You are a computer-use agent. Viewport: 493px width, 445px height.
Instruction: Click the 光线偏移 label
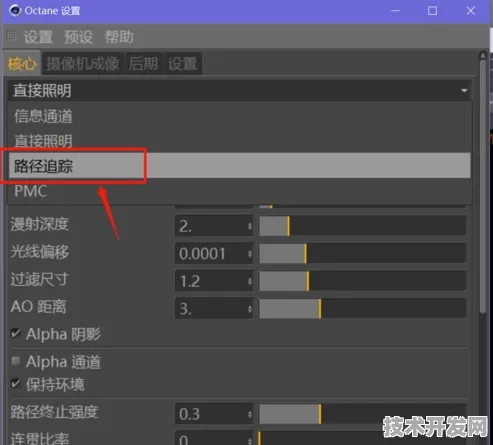40,252
